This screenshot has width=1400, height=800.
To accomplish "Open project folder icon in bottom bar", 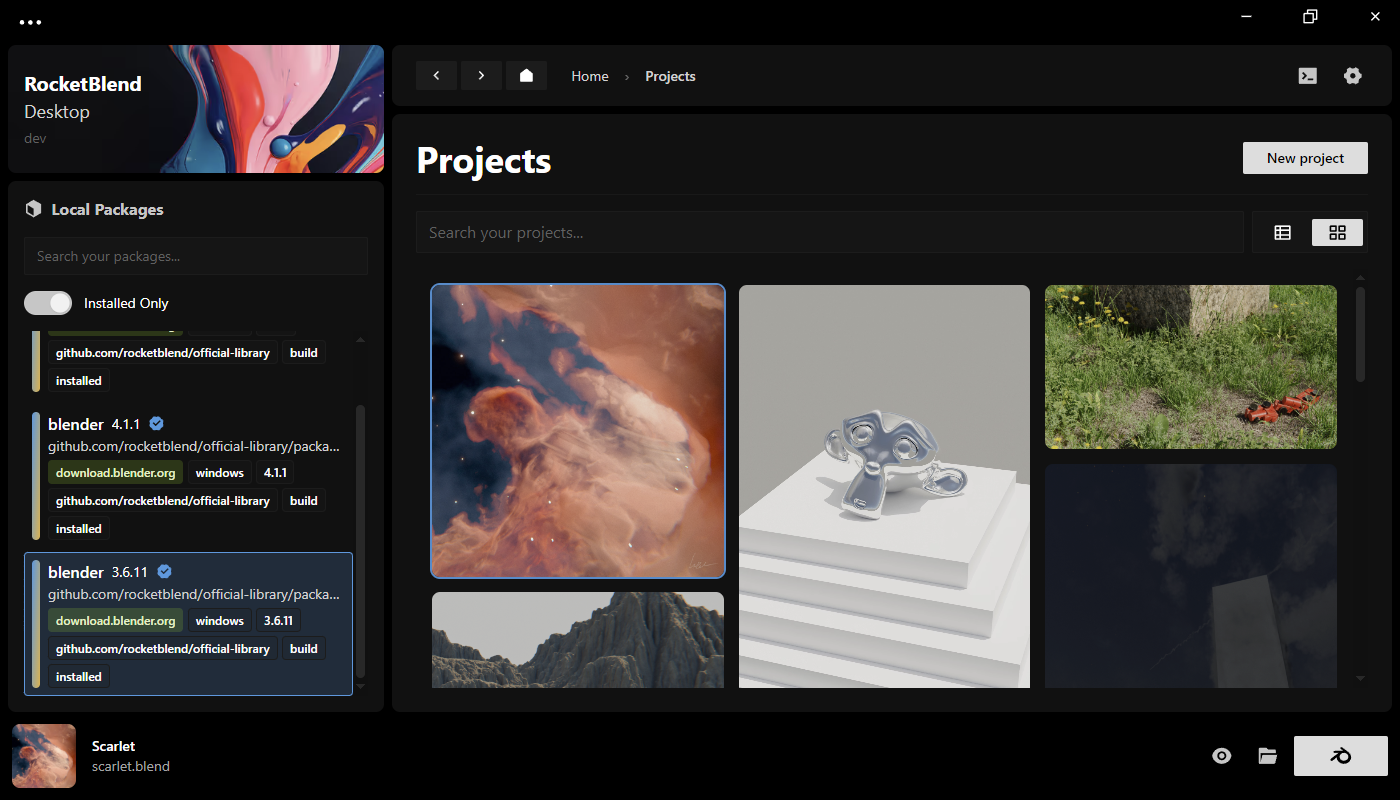I will pos(1268,756).
